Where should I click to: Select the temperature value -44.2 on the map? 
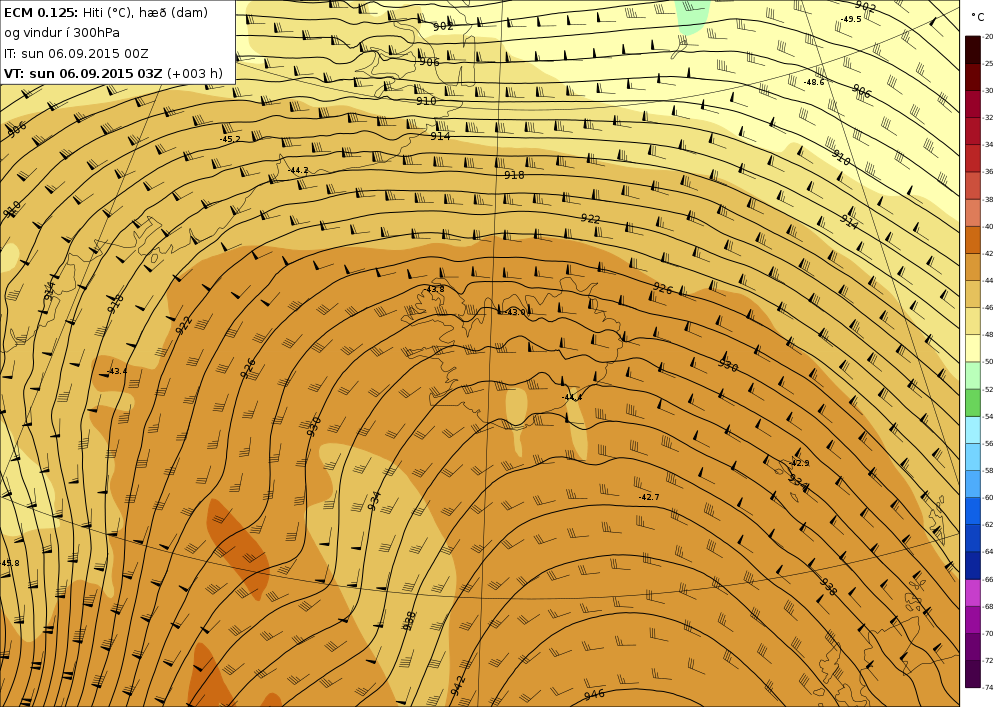coord(298,170)
